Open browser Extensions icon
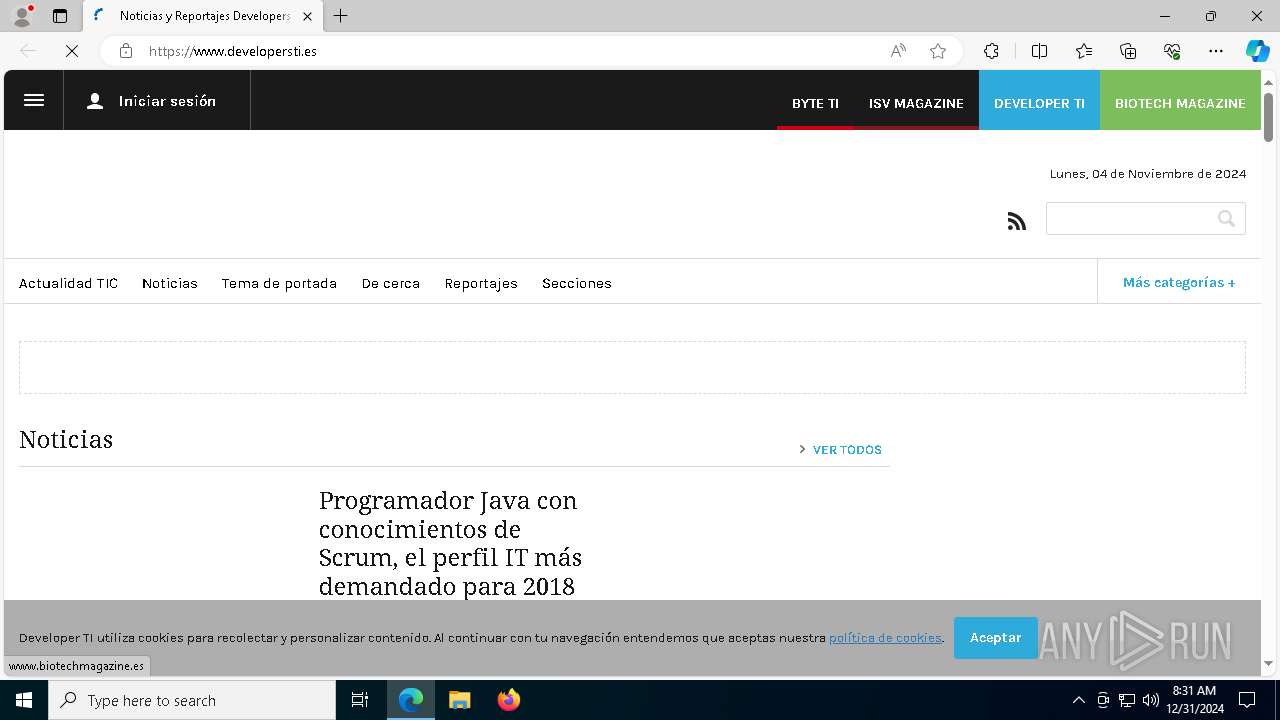Screen dimensions: 1280x720 [x=991, y=51]
